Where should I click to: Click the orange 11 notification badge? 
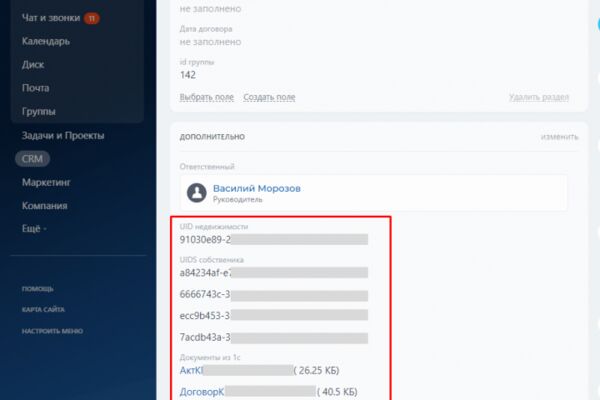[x=91, y=18]
